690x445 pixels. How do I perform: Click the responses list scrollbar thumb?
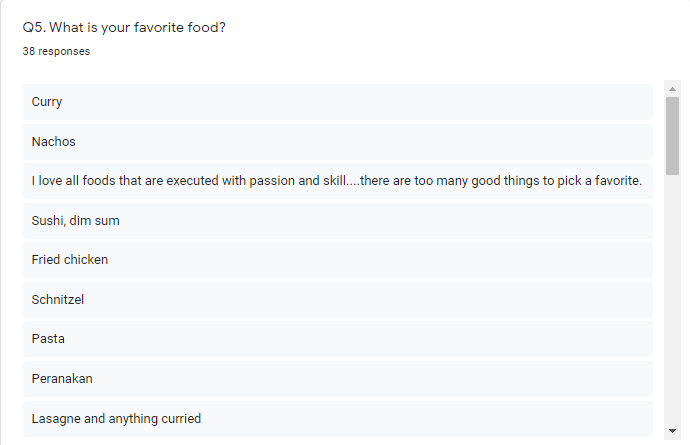pyautogui.click(x=672, y=135)
